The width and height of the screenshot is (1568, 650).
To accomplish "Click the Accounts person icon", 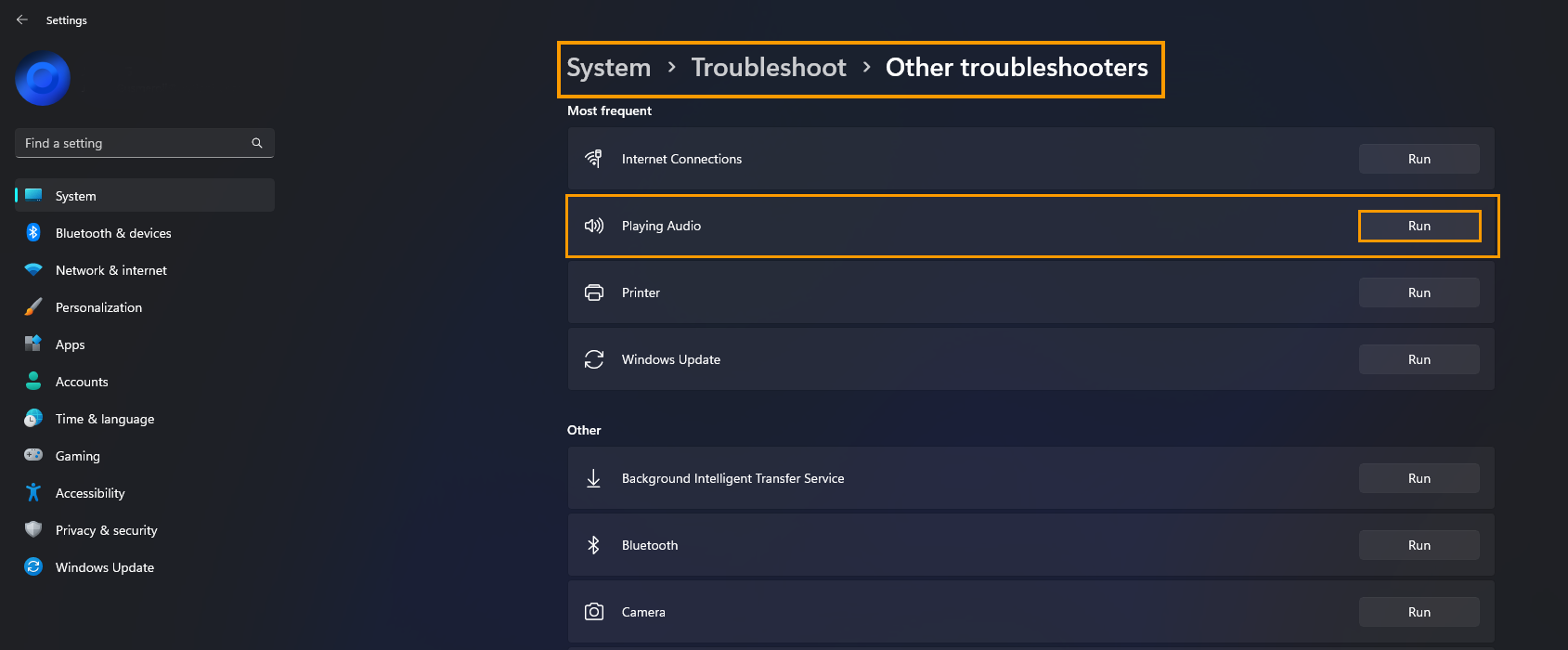I will point(33,381).
